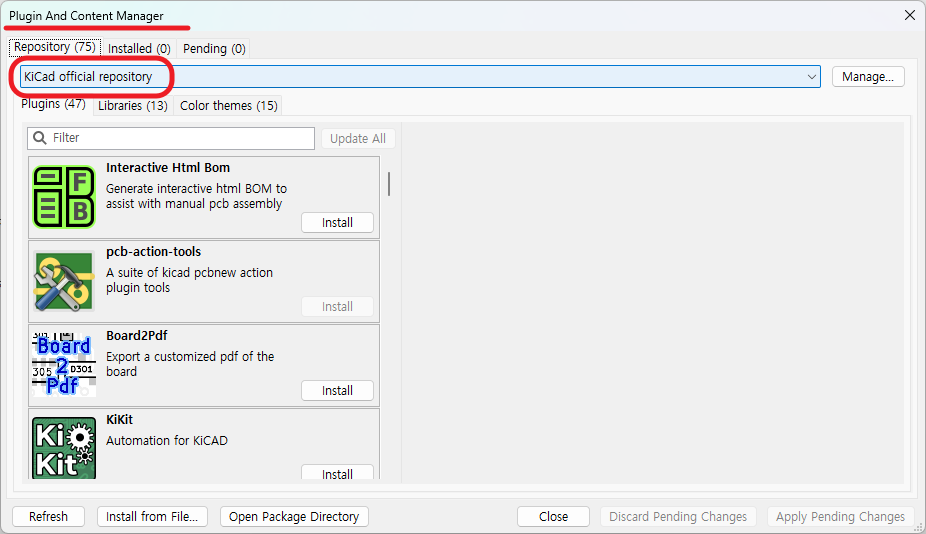Click the Close button at bottom
Image resolution: width=926 pixels, height=534 pixels.
tap(553, 516)
